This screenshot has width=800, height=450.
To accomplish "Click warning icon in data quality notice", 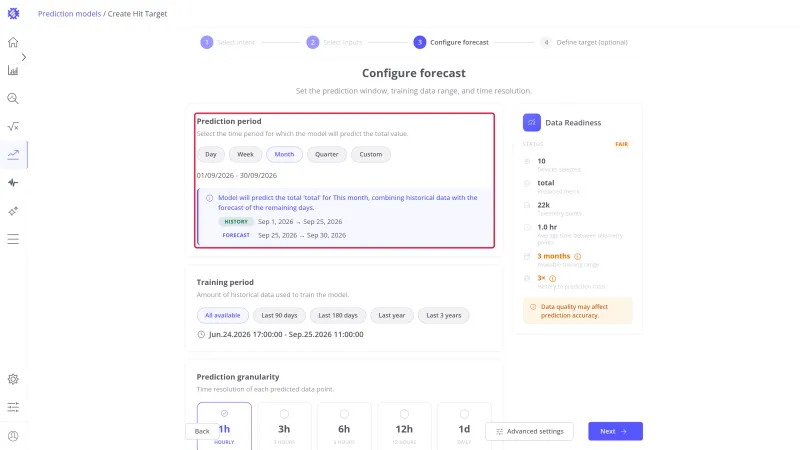I will point(533,307).
